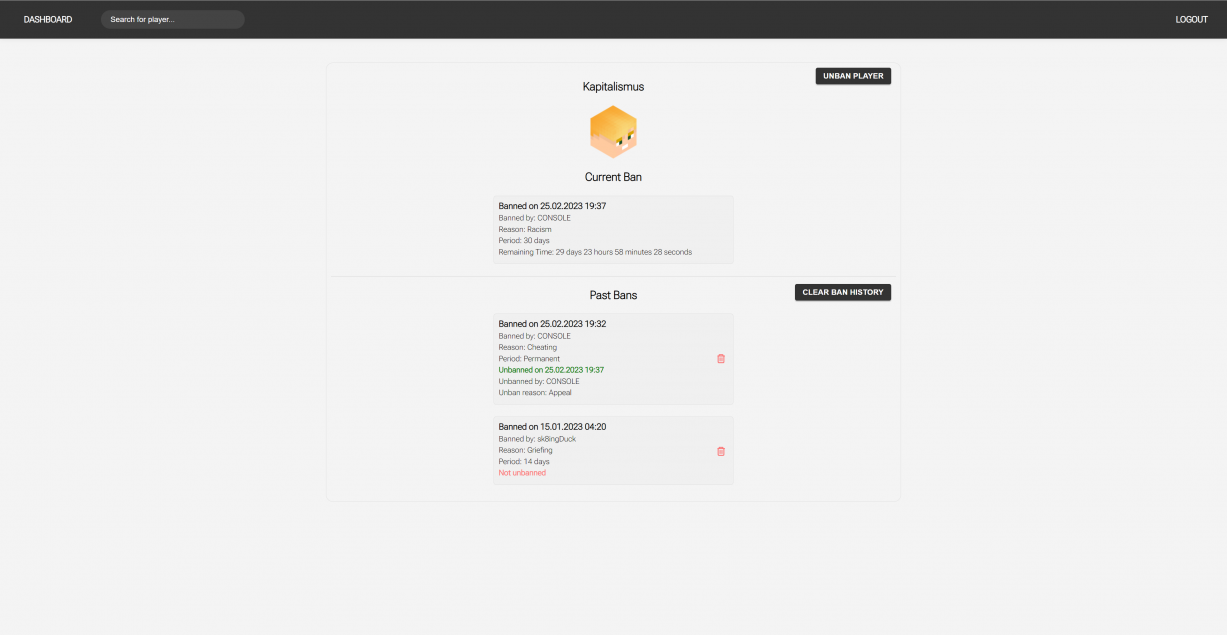
Task: Select the Kapitalismus player name heading
Action: (x=613, y=87)
